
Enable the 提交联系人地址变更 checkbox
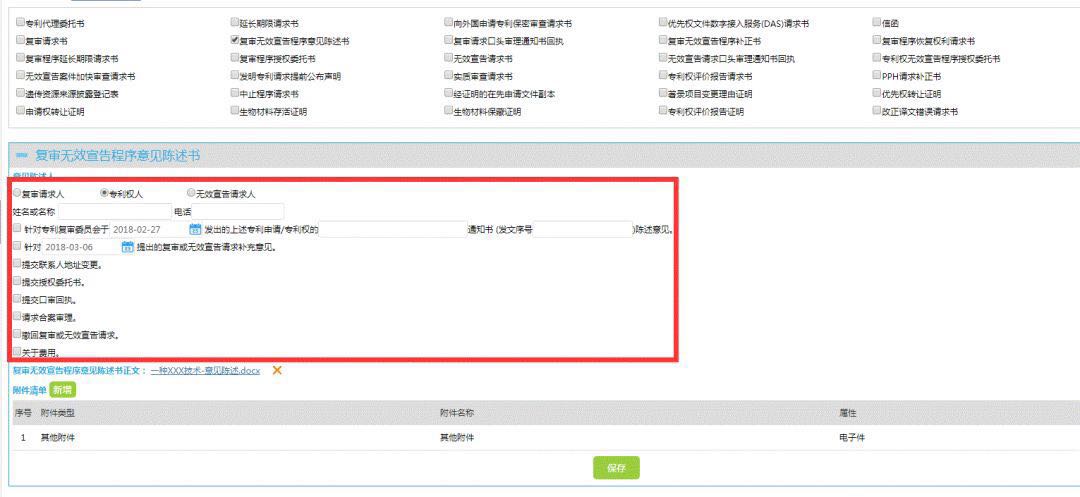tap(17, 264)
